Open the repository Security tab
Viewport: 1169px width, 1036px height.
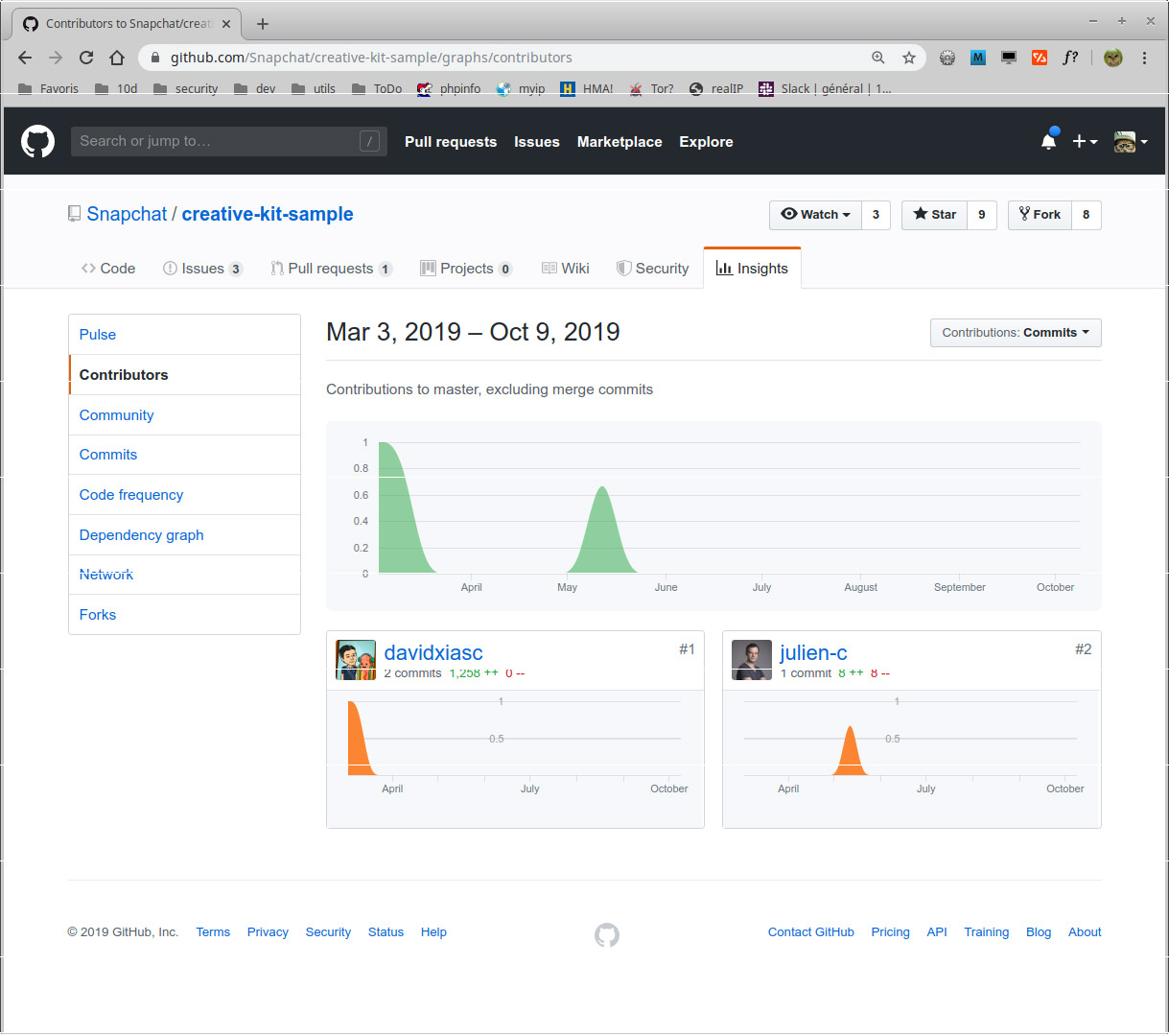[x=652, y=269]
